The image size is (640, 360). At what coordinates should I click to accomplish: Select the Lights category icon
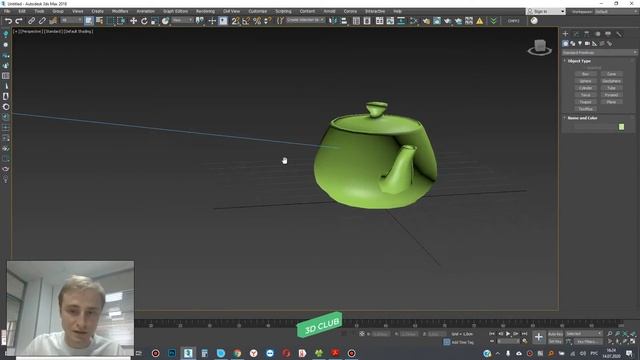[580, 43]
